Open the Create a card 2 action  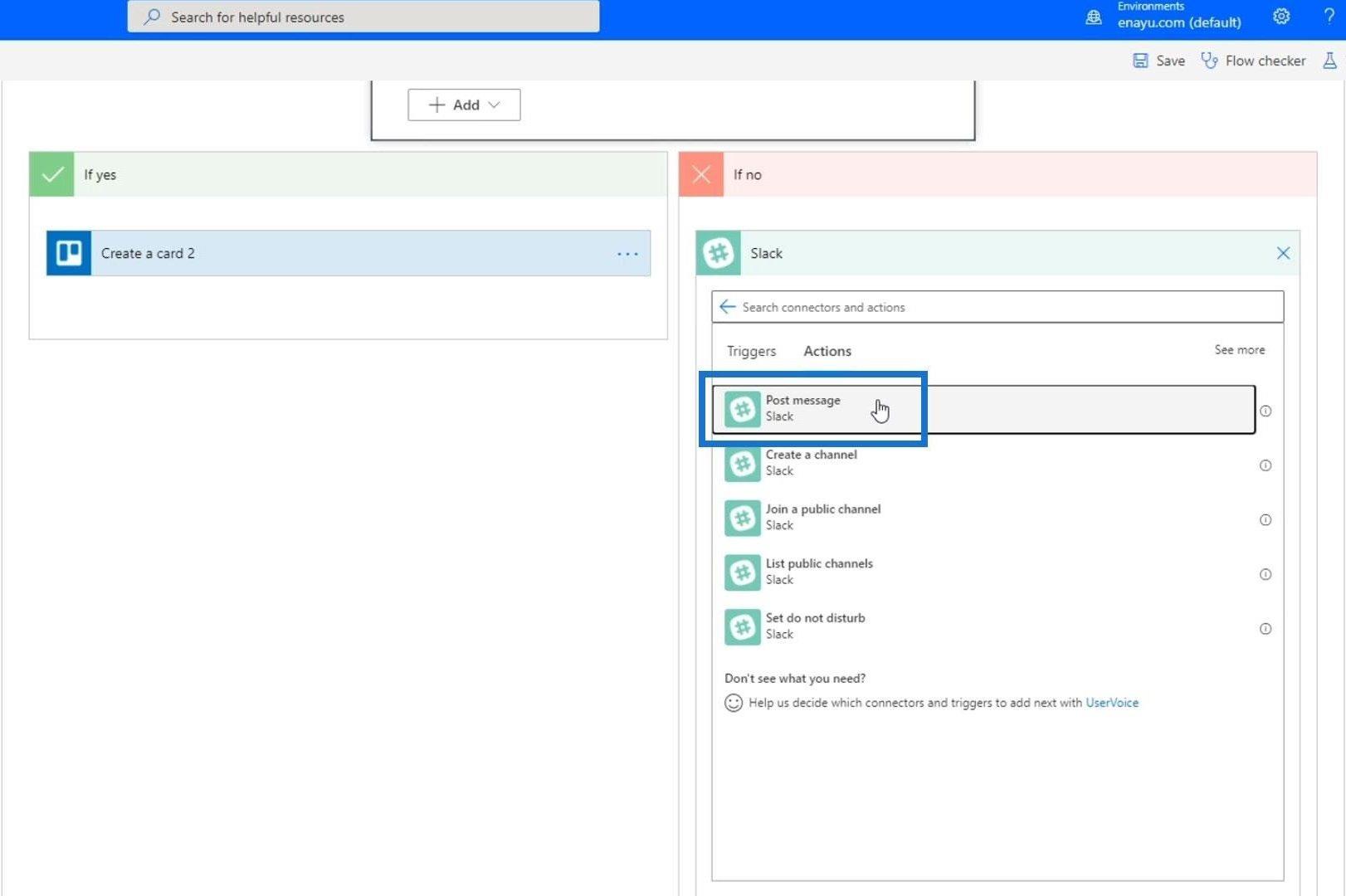coord(349,253)
